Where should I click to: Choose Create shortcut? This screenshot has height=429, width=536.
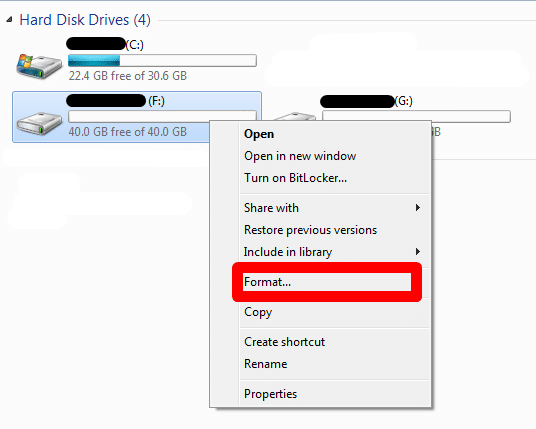(284, 342)
